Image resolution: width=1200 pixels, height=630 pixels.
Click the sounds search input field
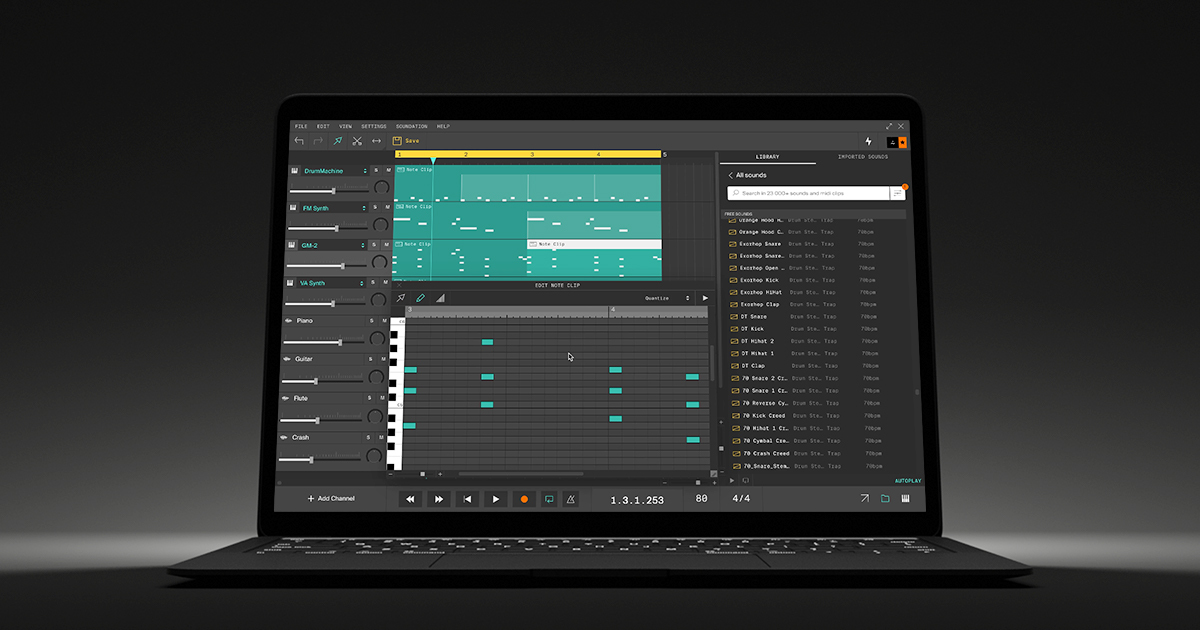[x=790, y=193]
